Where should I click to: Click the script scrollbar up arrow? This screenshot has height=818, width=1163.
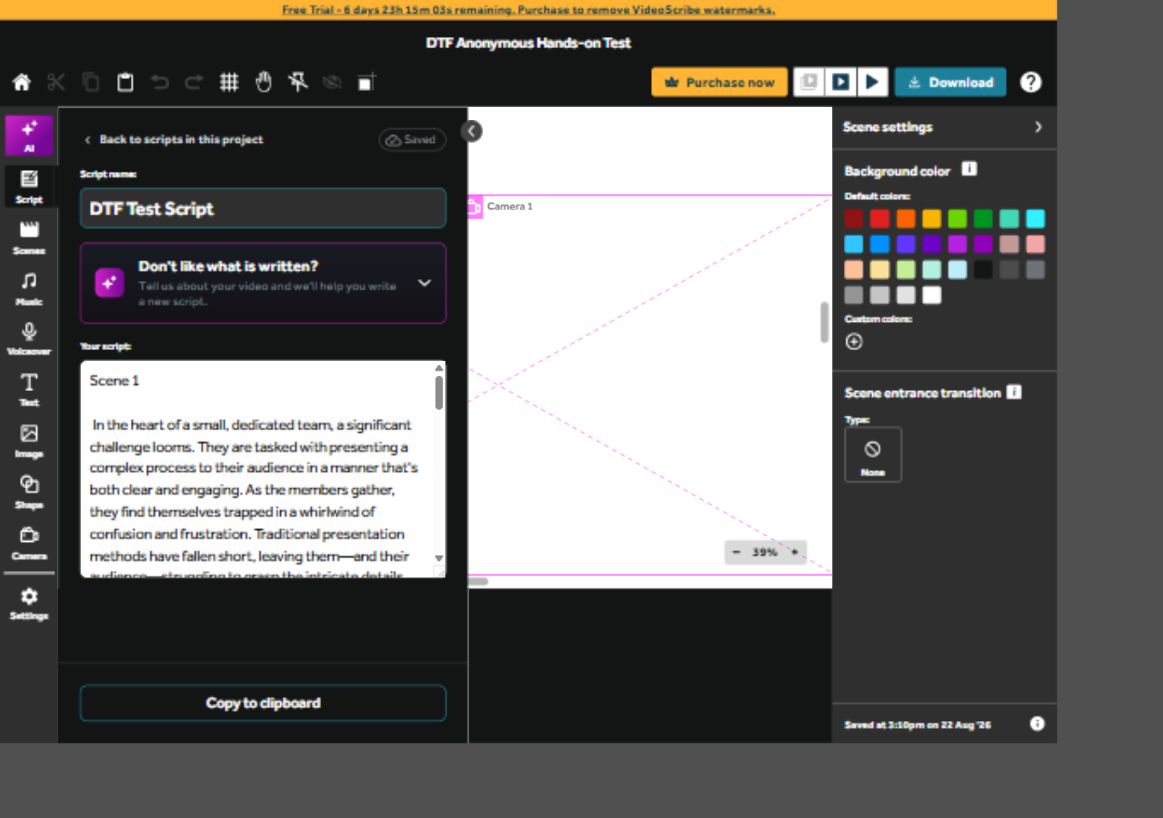(x=439, y=368)
